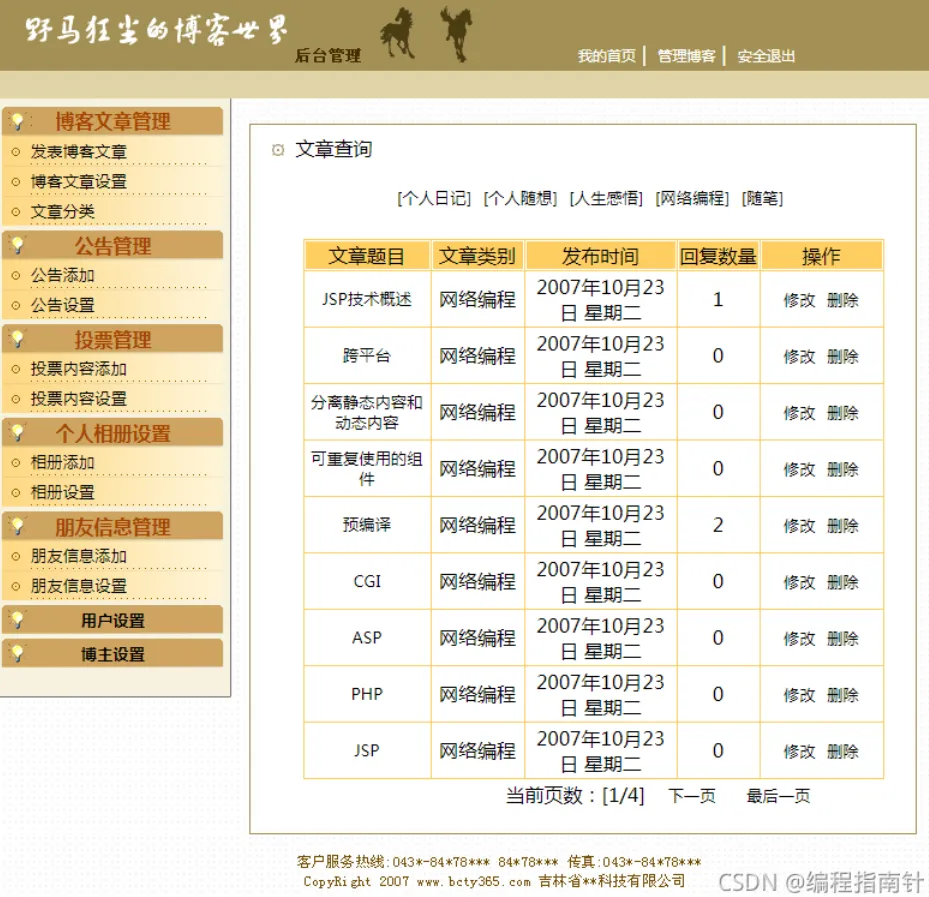The image size is (929, 897).
Task: Go to 下一页 of articles
Action: pyautogui.click(x=691, y=796)
